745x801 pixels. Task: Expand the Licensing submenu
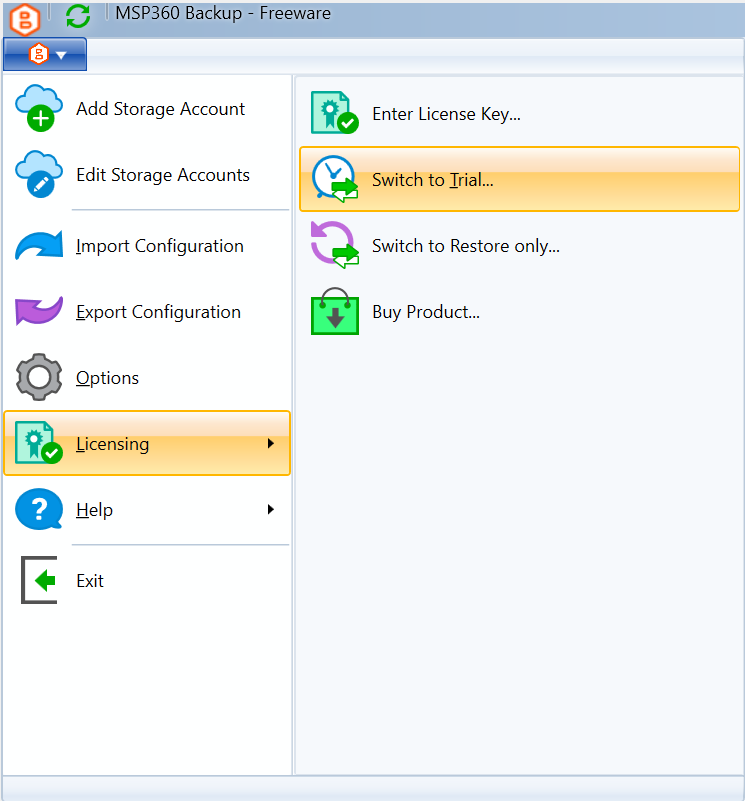147,443
